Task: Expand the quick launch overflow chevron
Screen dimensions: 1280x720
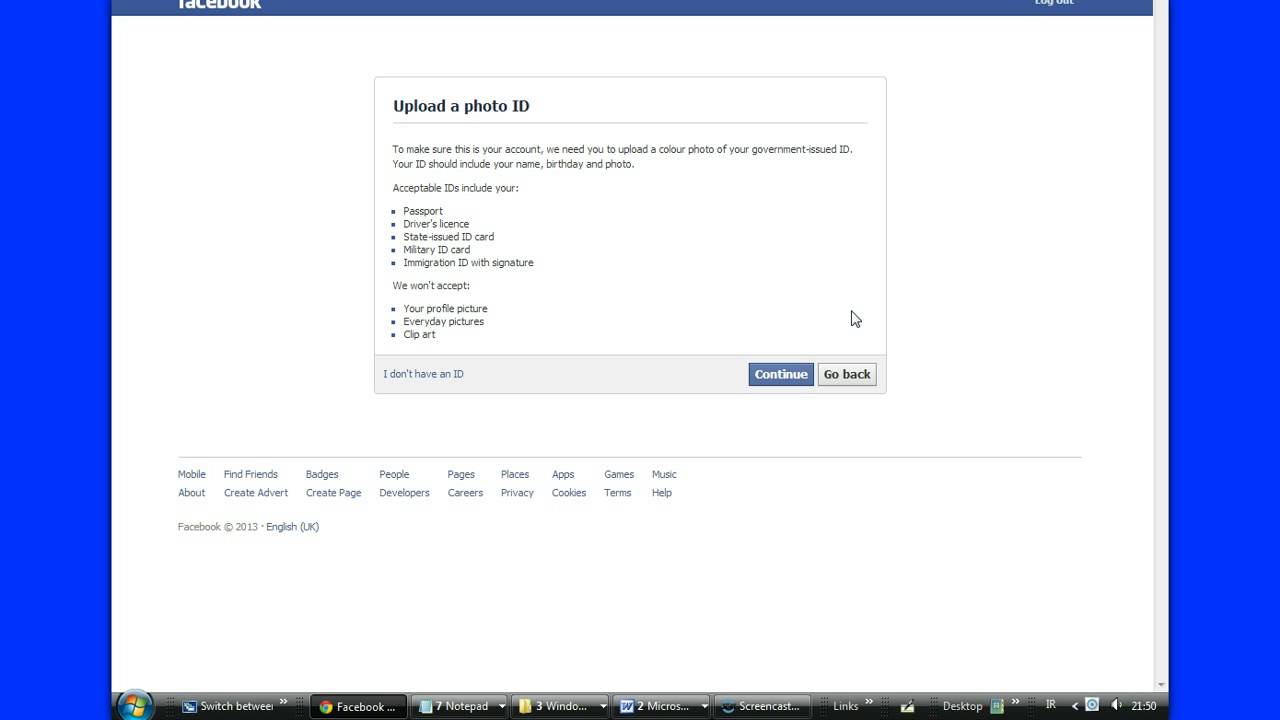Action: (x=284, y=703)
